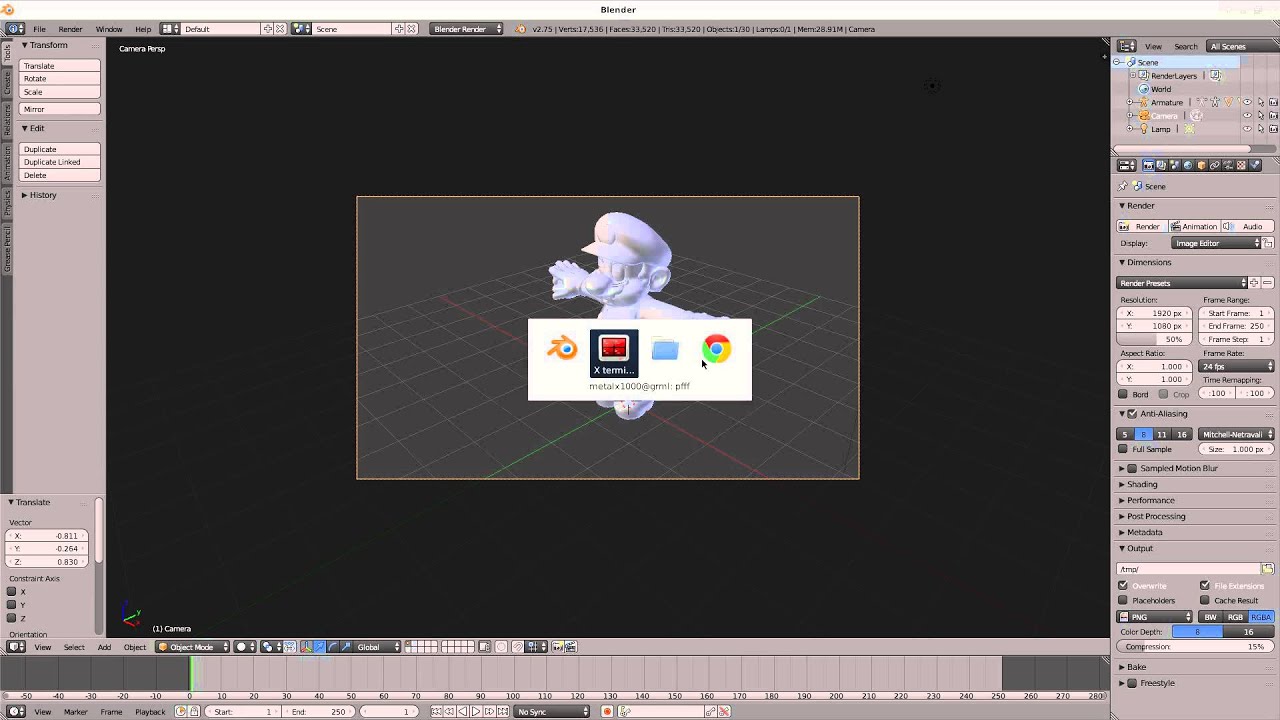Toggle visibility eye for Lamp
This screenshot has width=1280, height=720.
pos(1247,129)
